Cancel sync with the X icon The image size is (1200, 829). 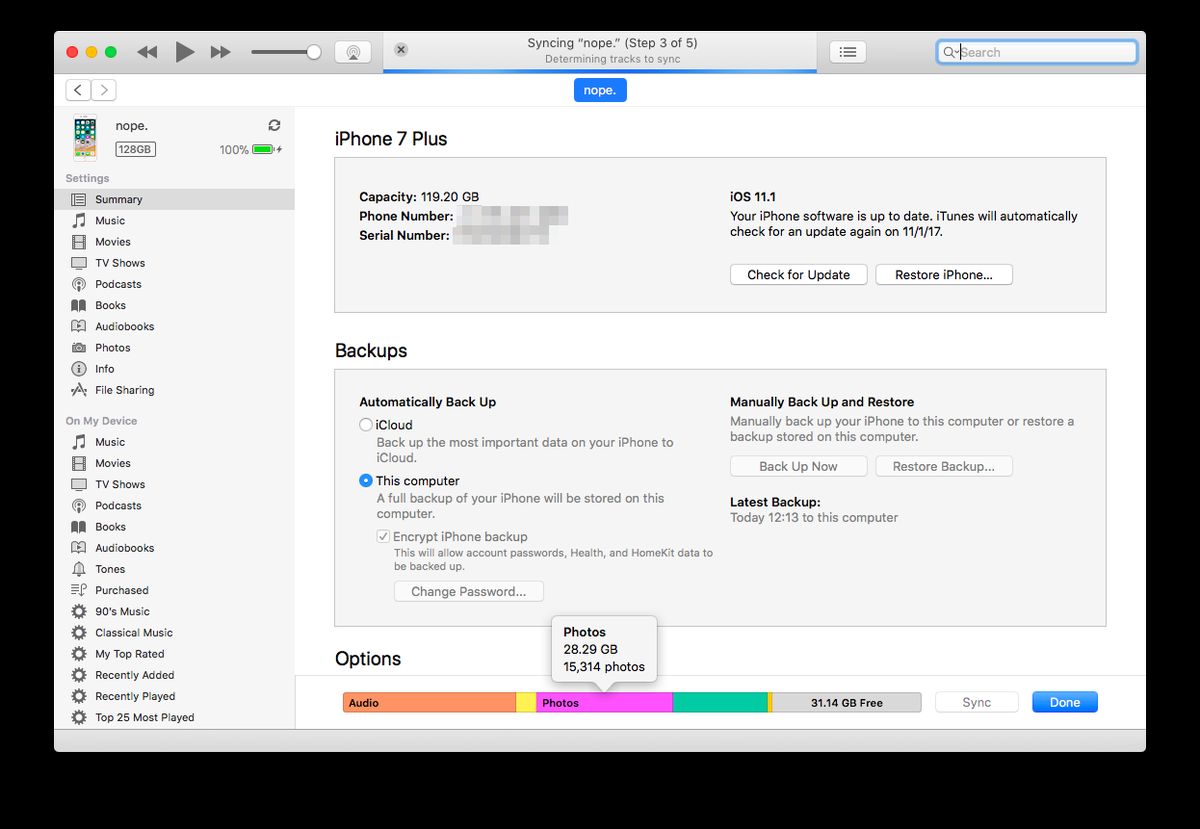[x=401, y=50]
